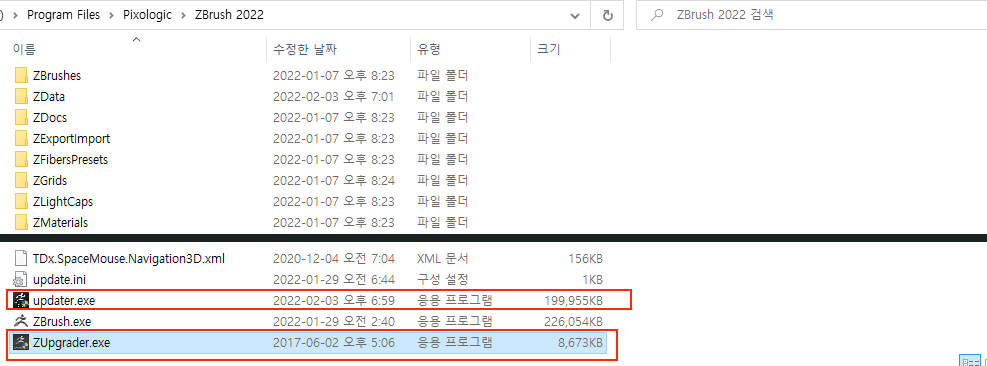987x366 pixels.
Task: Expand the chevron after Program Files
Action: pyautogui.click(x=111, y=16)
